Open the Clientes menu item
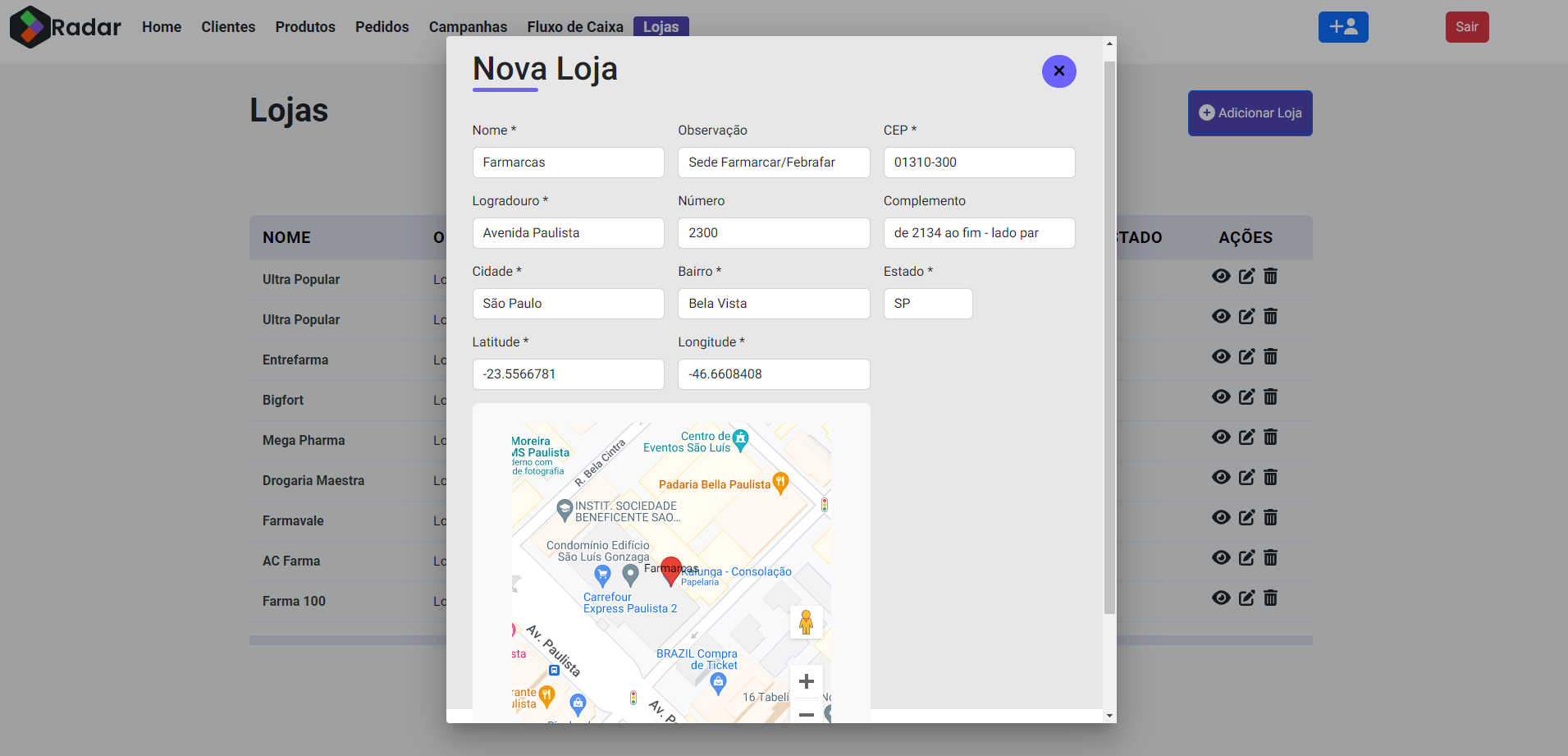Viewport: 1568px width, 756px height. click(228, 26)
